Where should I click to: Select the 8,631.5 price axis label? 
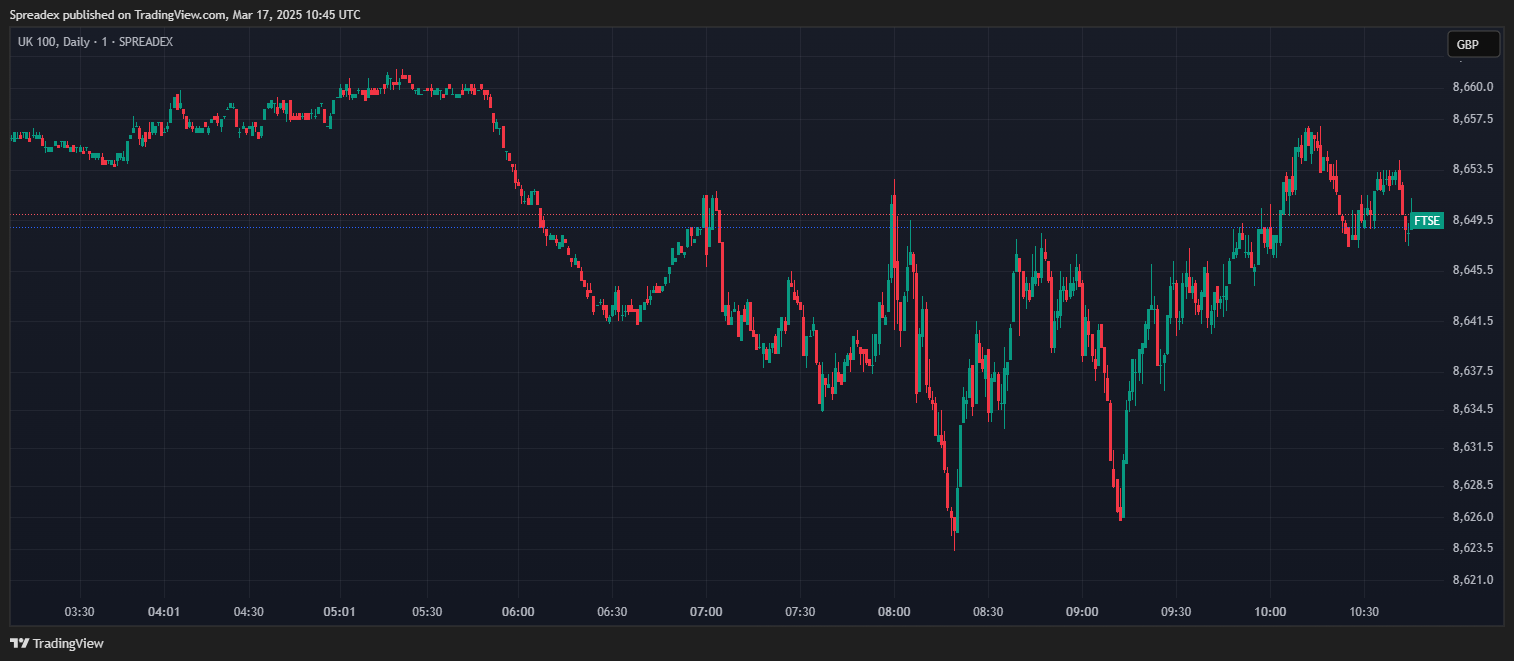point(1473,447)
